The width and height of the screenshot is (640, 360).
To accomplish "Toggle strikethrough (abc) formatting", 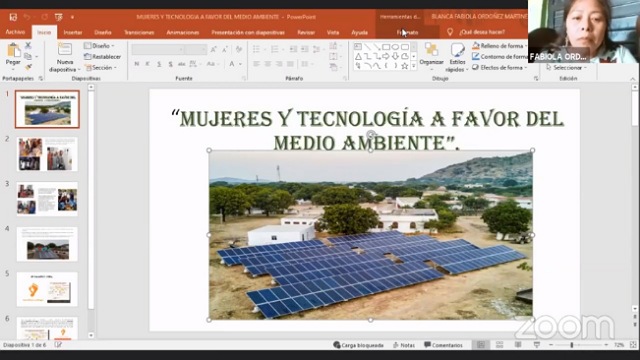I will (182, 64).
